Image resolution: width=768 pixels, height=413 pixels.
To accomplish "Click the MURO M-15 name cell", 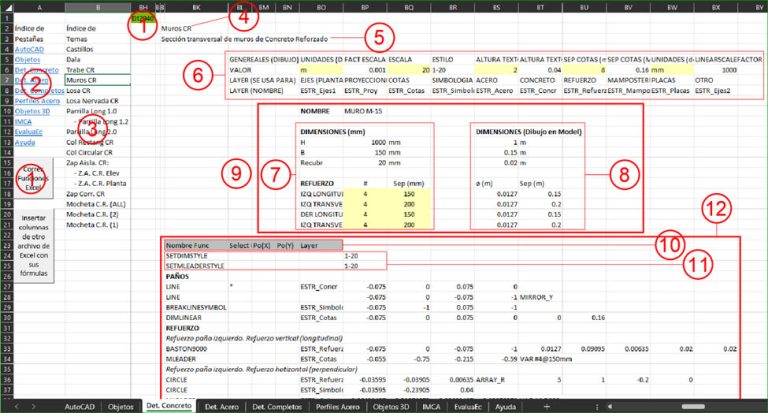I will tap(365, 111).
